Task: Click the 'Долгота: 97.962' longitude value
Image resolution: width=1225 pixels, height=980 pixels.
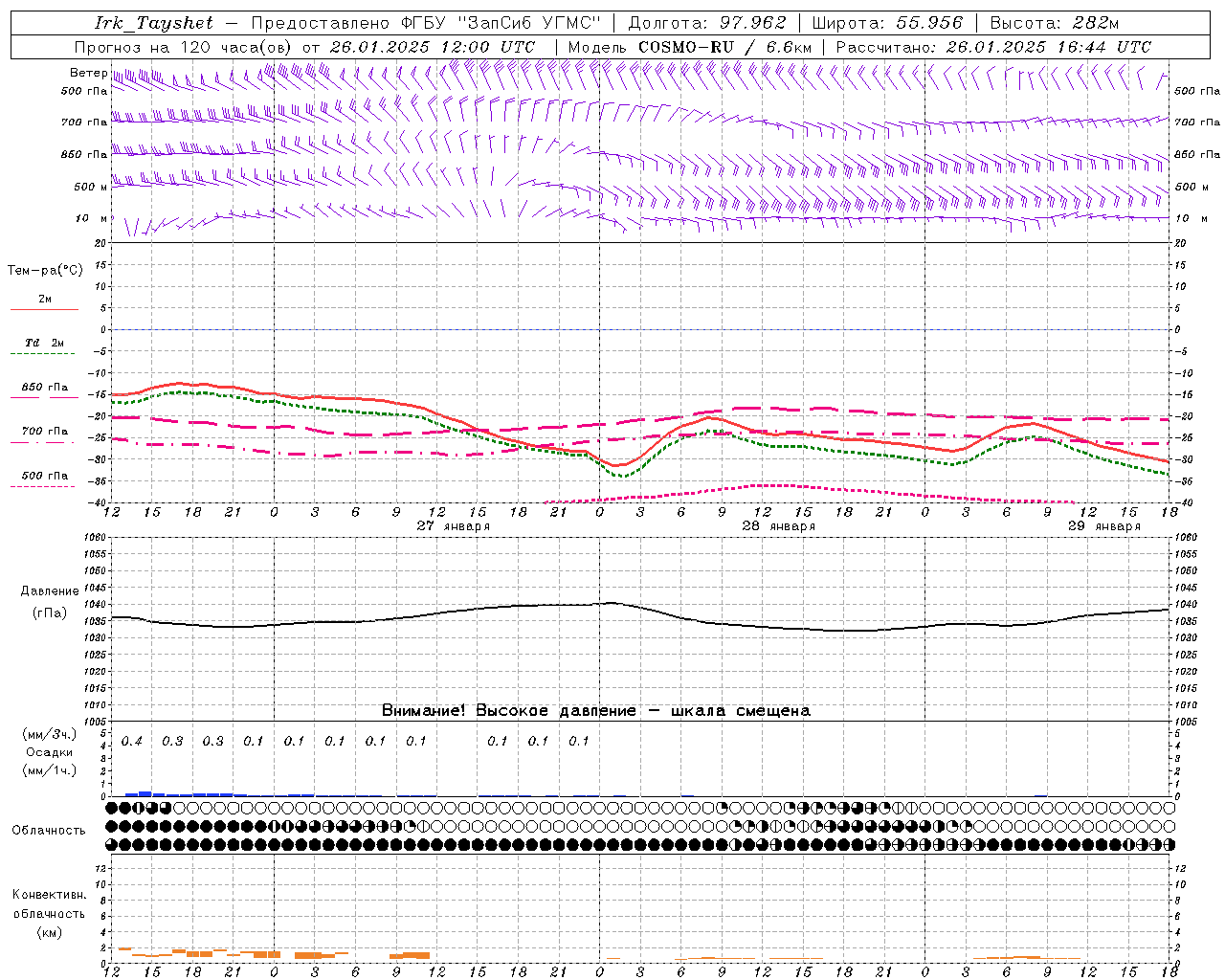Action: click(x=707, y=23)
